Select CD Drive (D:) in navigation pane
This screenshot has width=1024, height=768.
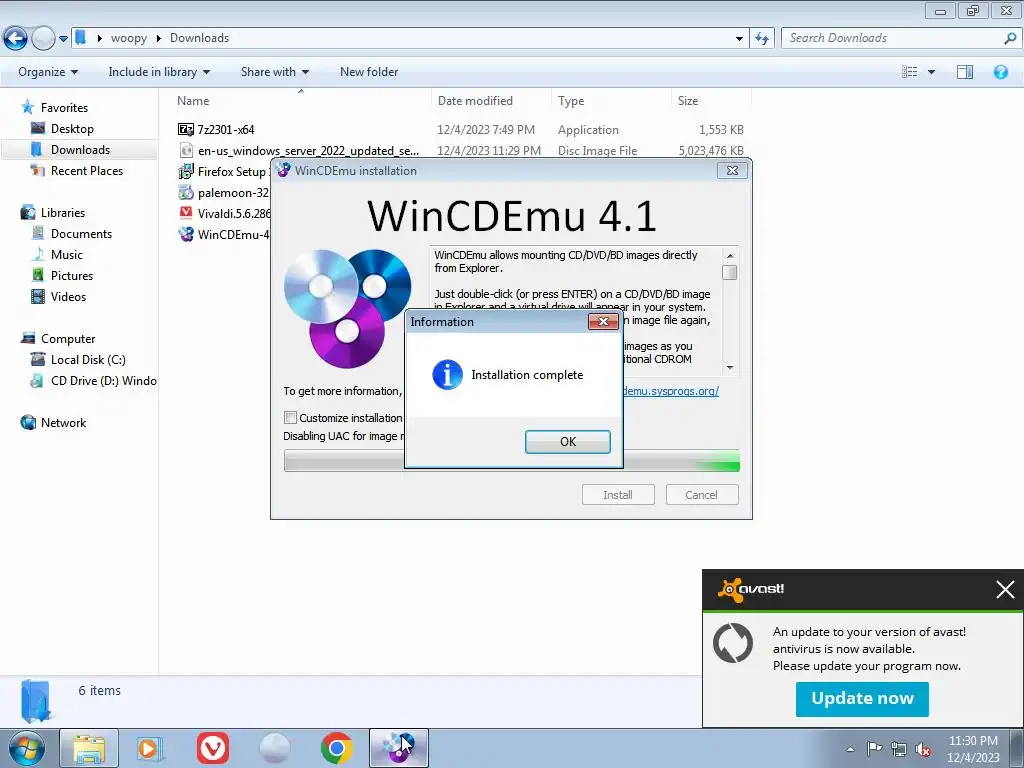[x=103, y=381]
